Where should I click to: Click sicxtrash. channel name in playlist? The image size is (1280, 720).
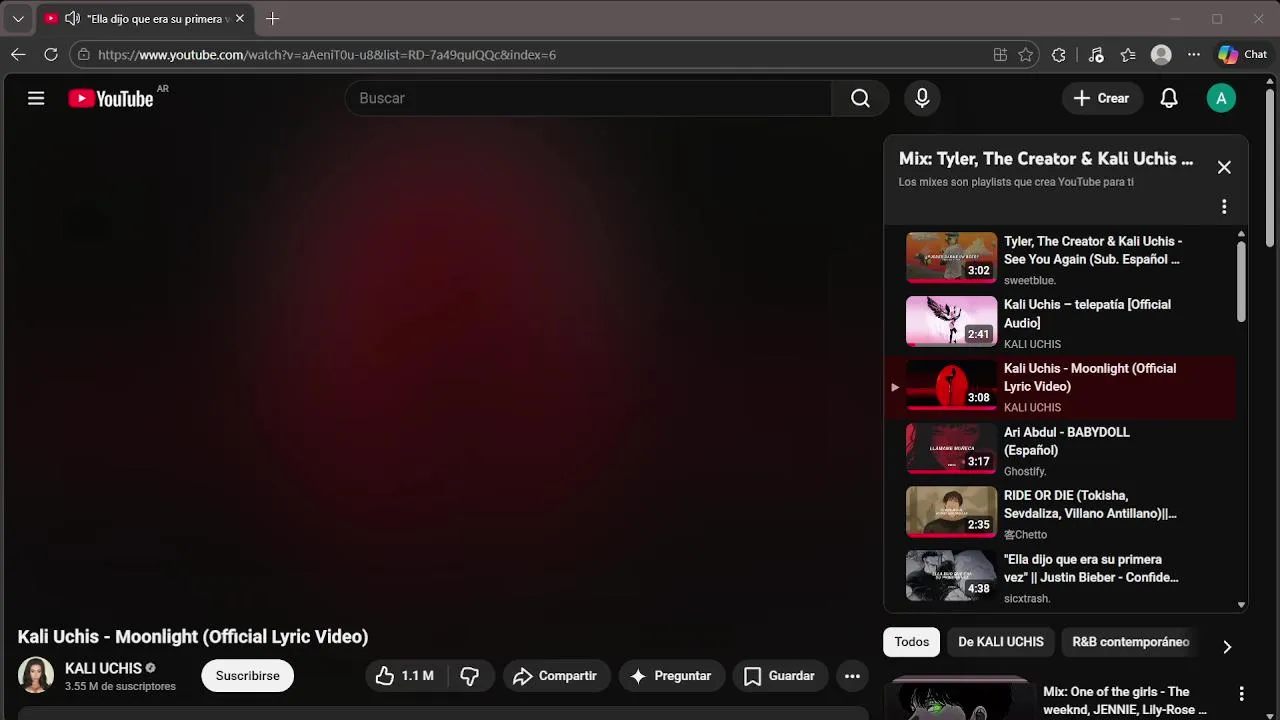click(1027, 599)
